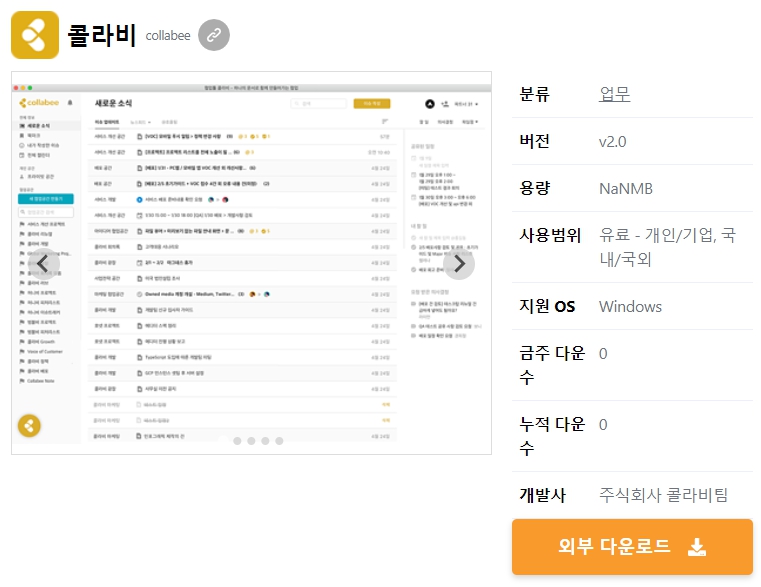The image size is (761, 587).
Task: Click the 콜라비 app title
Action: pos(101,35)
